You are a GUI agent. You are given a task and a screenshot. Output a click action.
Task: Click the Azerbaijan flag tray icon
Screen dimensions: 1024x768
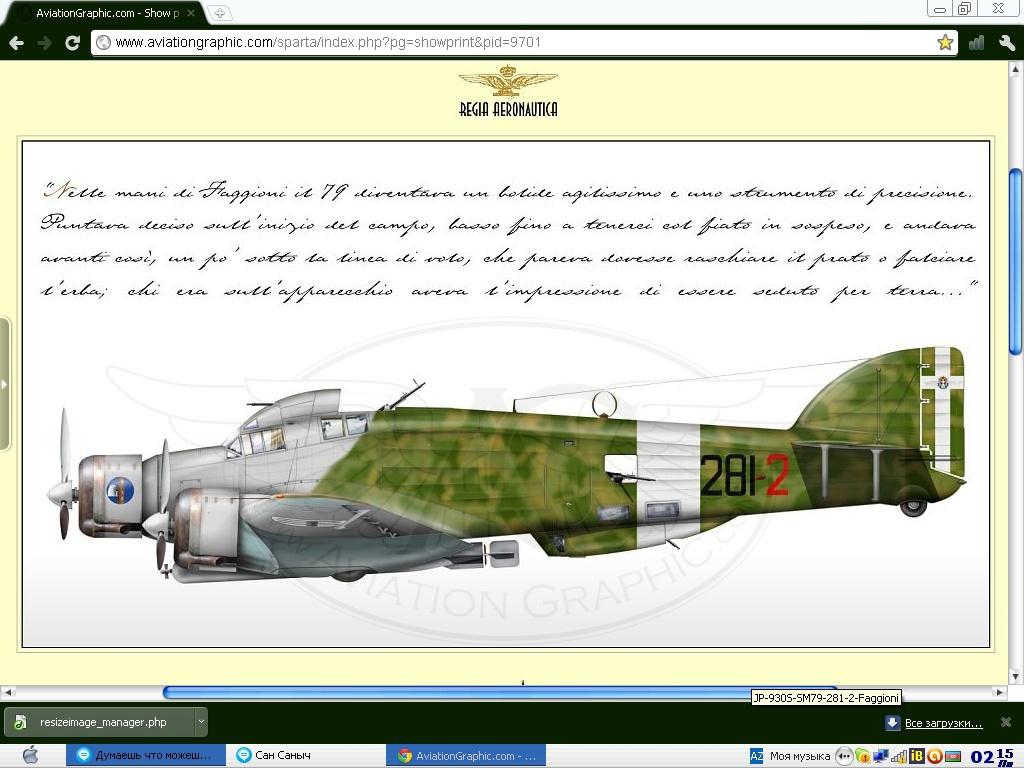952,757
